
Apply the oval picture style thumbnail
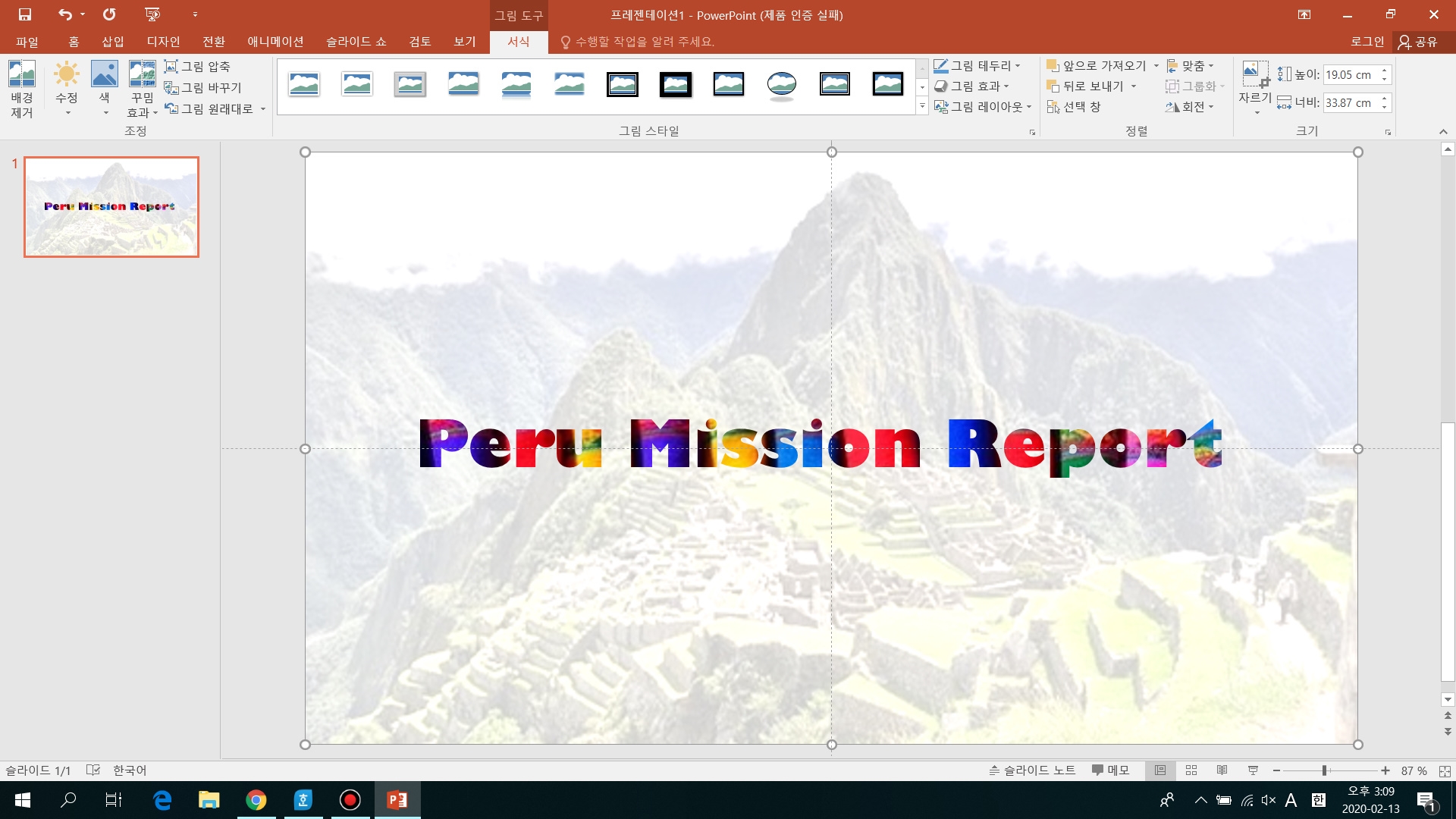(781, 84)
